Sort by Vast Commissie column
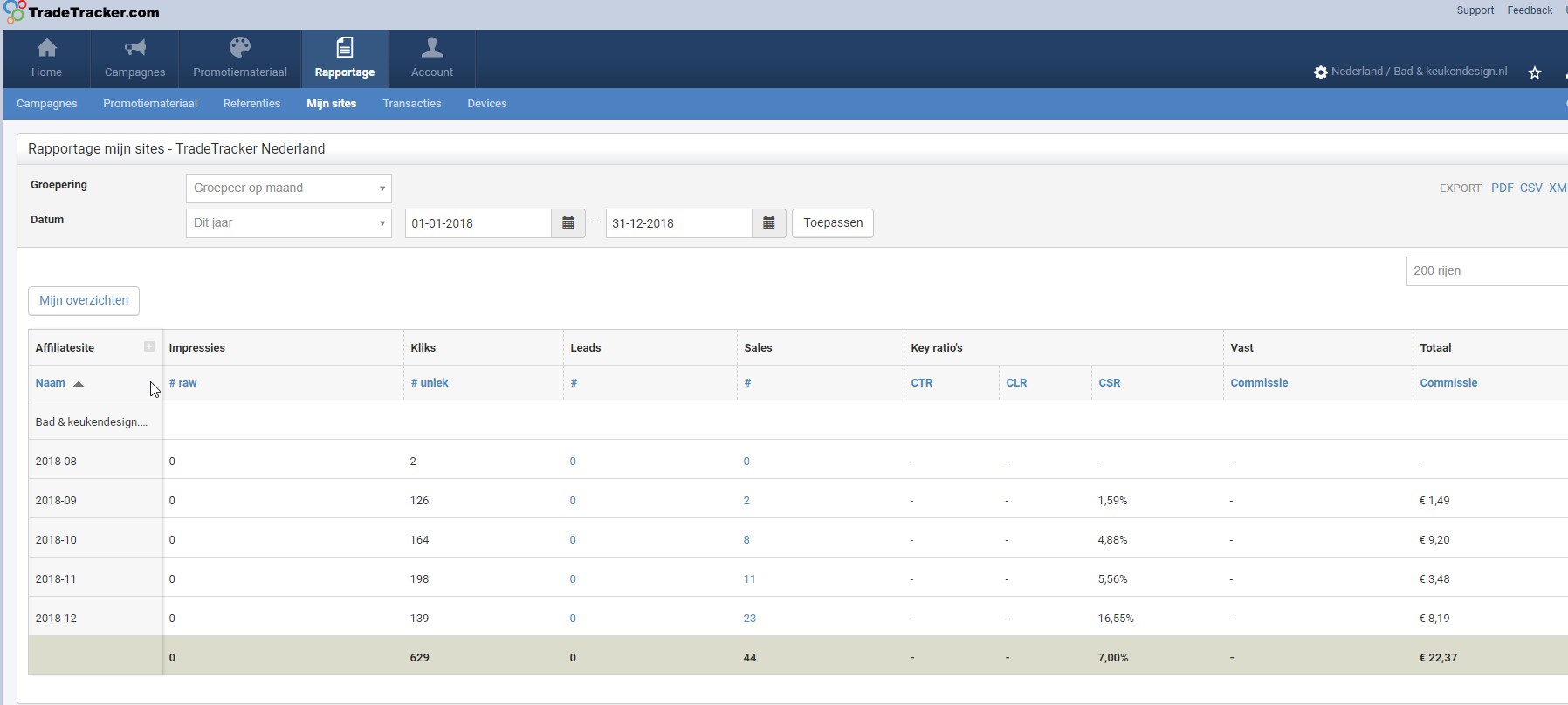The height and width of the screenshot is (705, 1568). (1259, 382)
